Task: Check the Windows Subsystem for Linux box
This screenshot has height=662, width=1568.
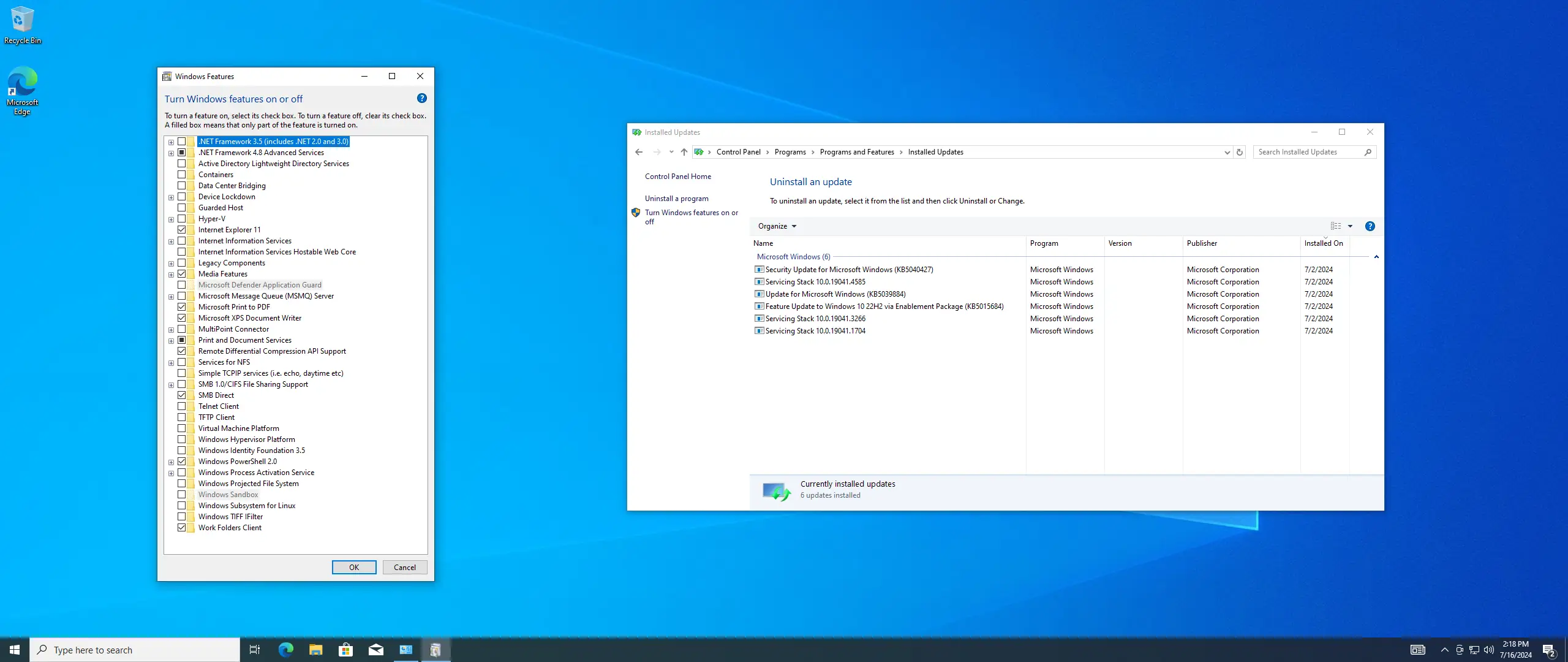Action: click(x=182, y=506)
